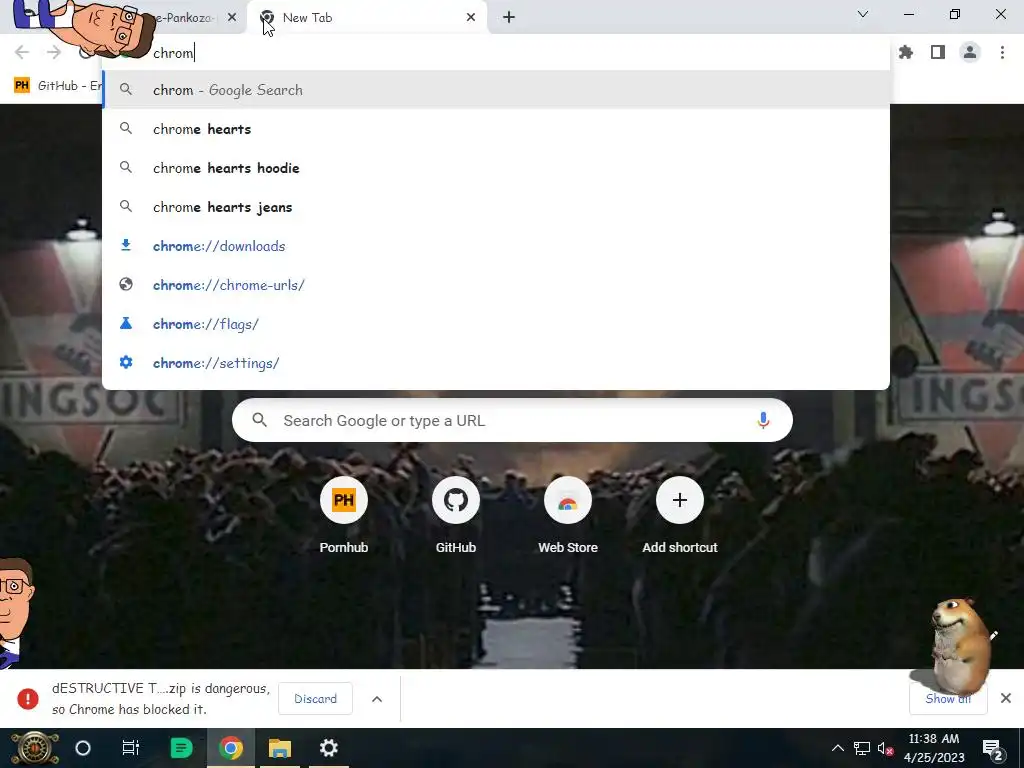
Task: Open the tab search chevron
Action: pyautogui.click(x=863, y=14)
